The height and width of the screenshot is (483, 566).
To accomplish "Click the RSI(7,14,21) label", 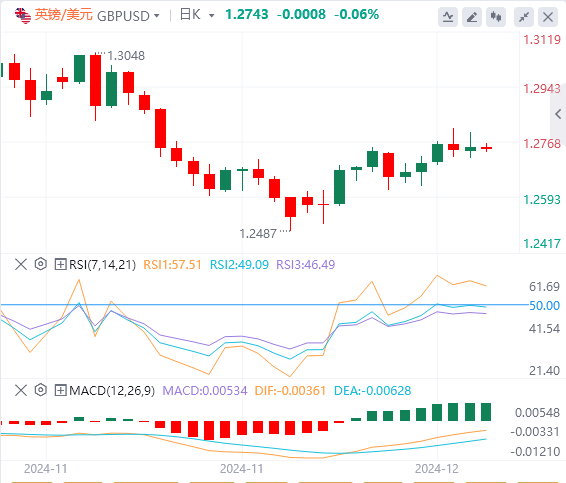I will pos(103,265).
